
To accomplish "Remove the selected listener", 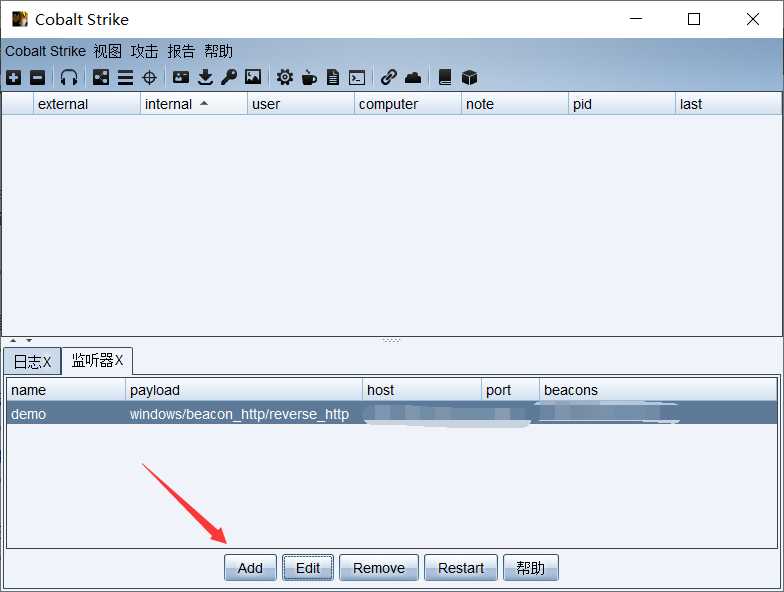I will pyautogui.click(x=378, y=568).
